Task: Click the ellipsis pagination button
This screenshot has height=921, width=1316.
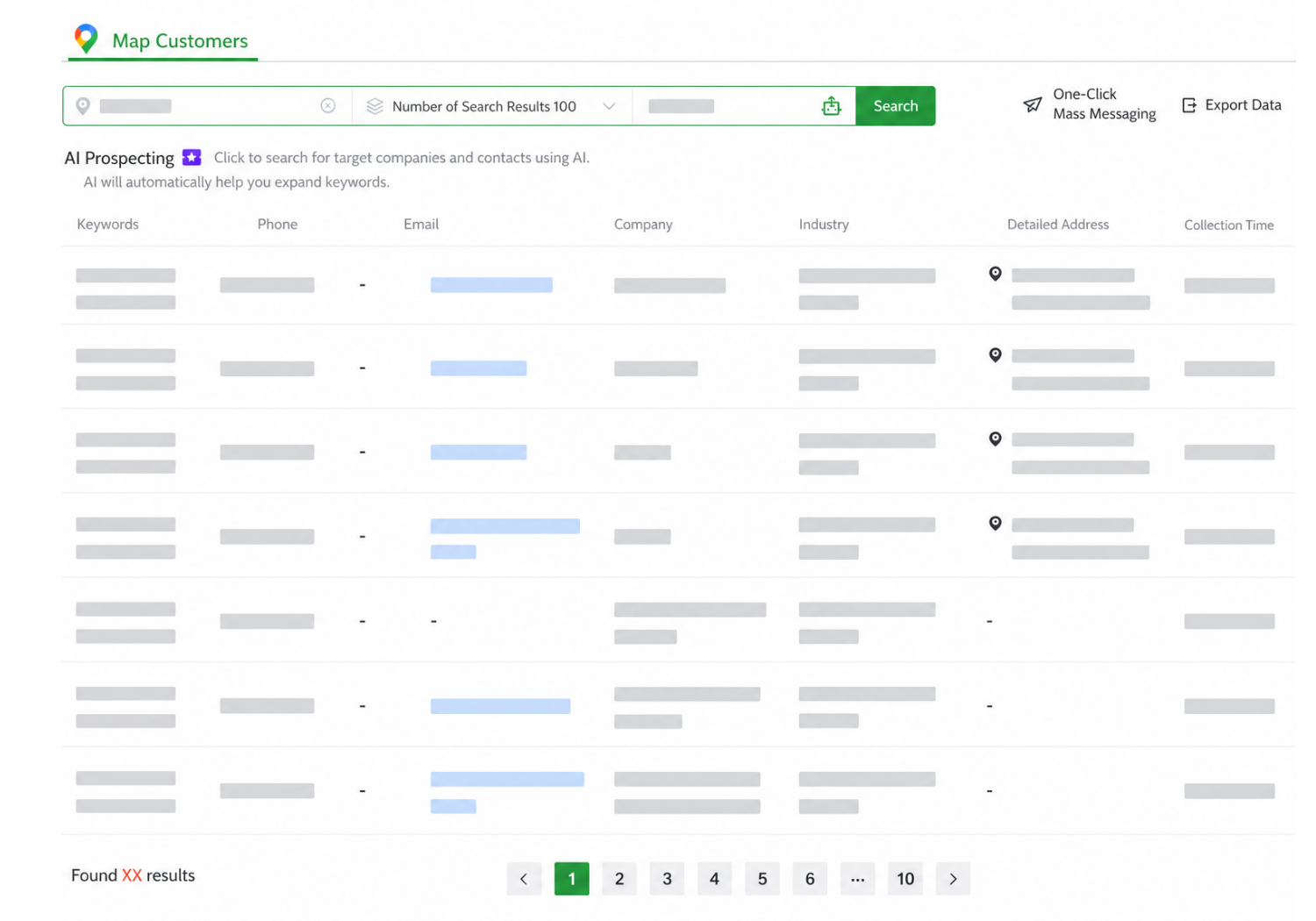Action: click(857, 879)
